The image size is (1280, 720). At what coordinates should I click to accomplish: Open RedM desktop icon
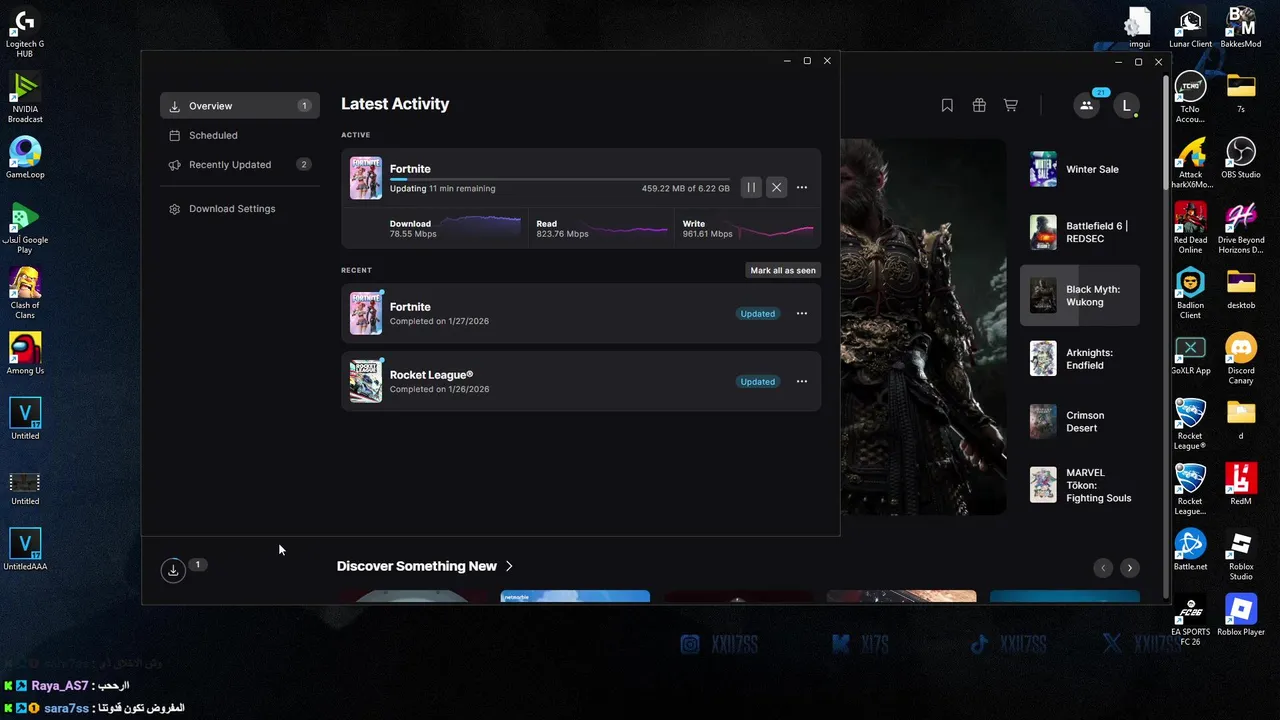click(x=1241, y=484)
